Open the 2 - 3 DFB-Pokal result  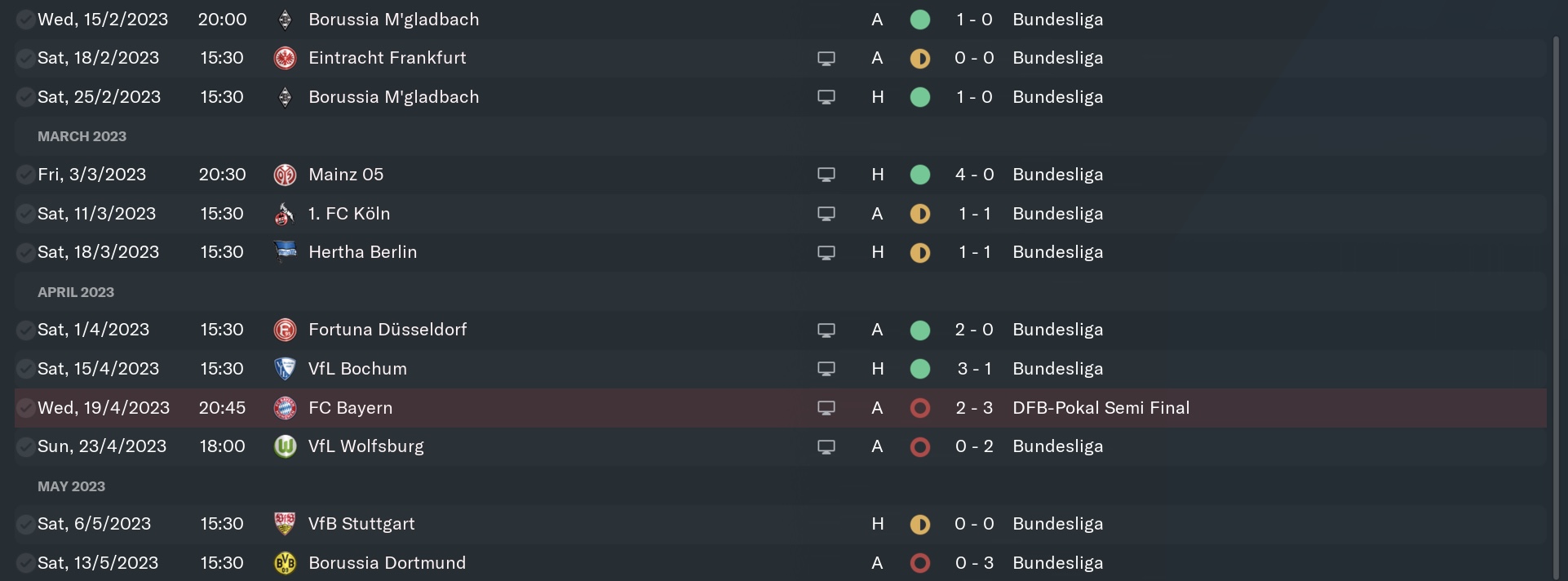tap(974, 408)
